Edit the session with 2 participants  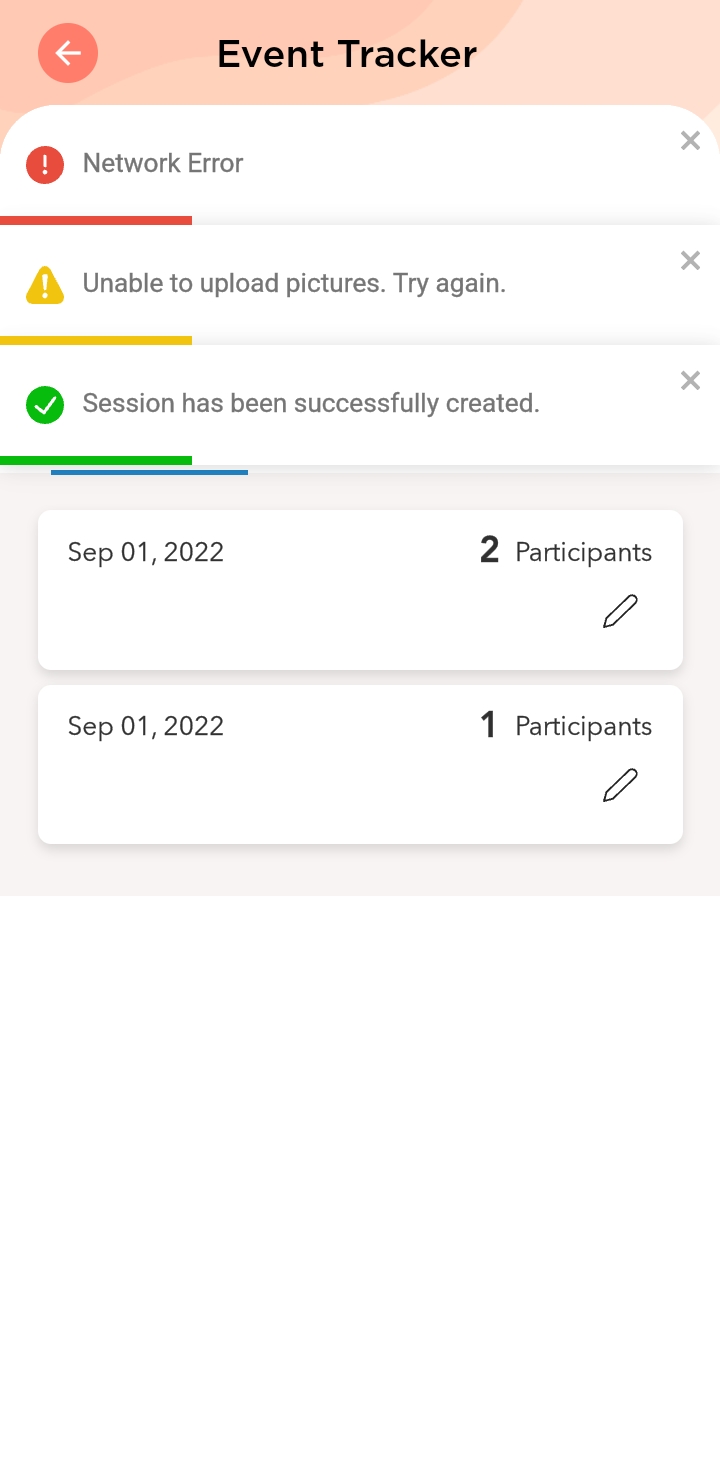pyautogui.click(x=620, y=611)
